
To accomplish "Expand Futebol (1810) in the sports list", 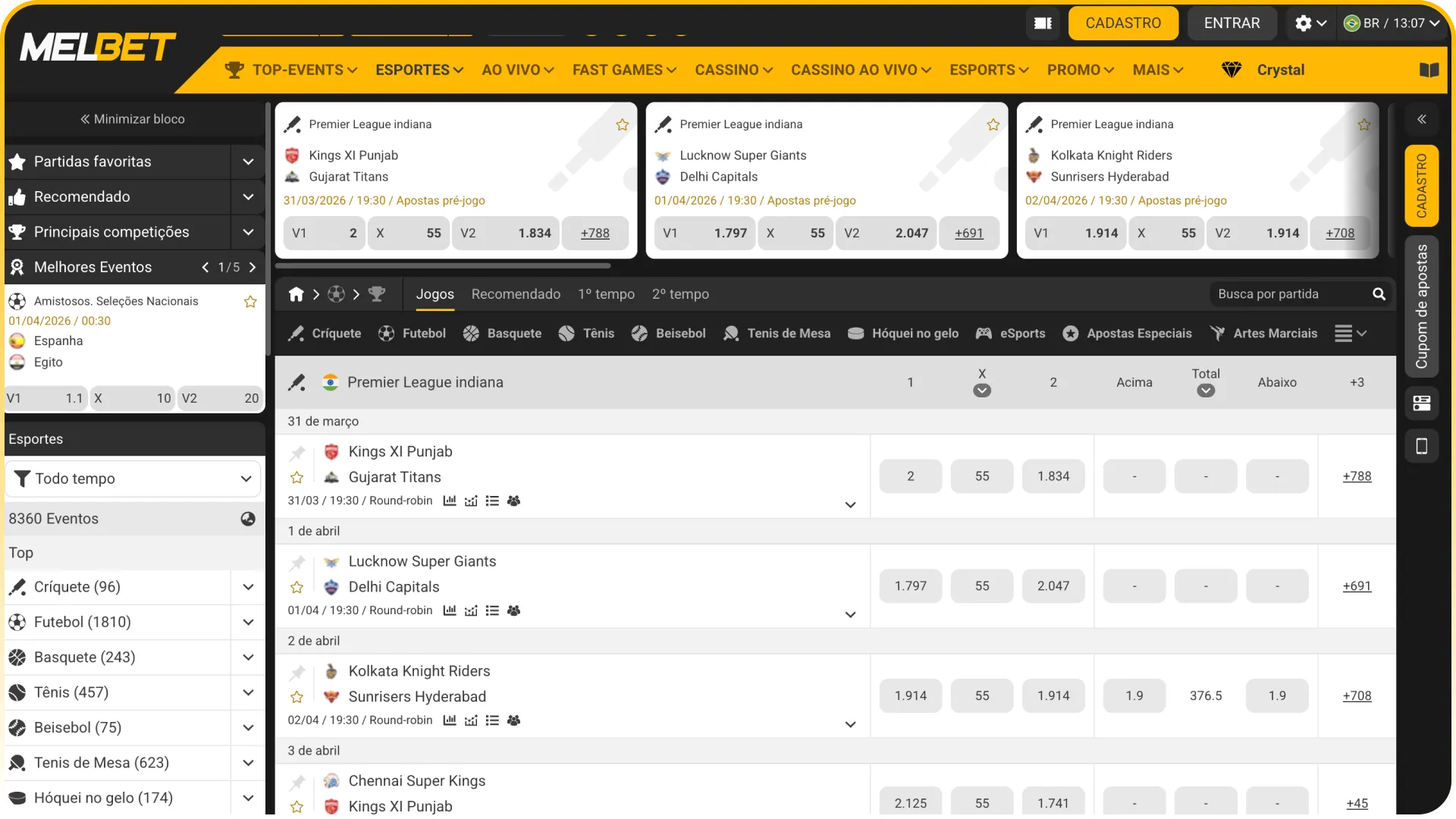I will click(248, 623).
